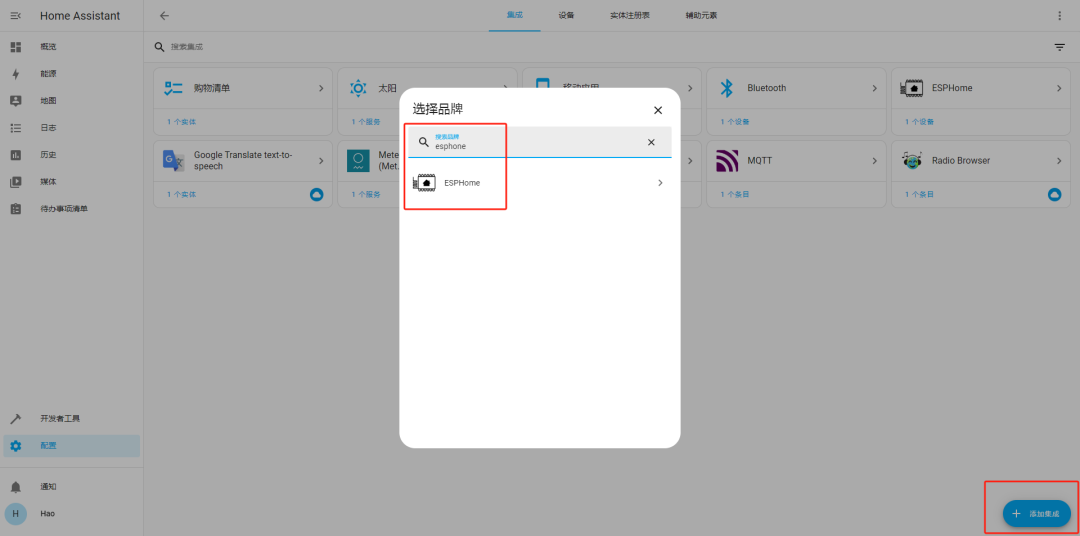Click the ESPHome card chip icon

point(912,88)
